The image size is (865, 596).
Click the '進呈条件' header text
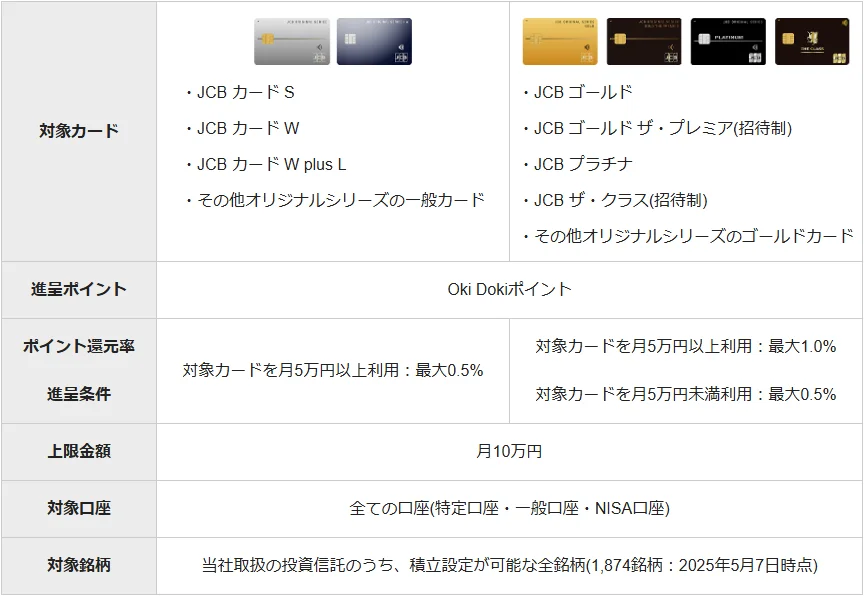(x=79, y=394)
